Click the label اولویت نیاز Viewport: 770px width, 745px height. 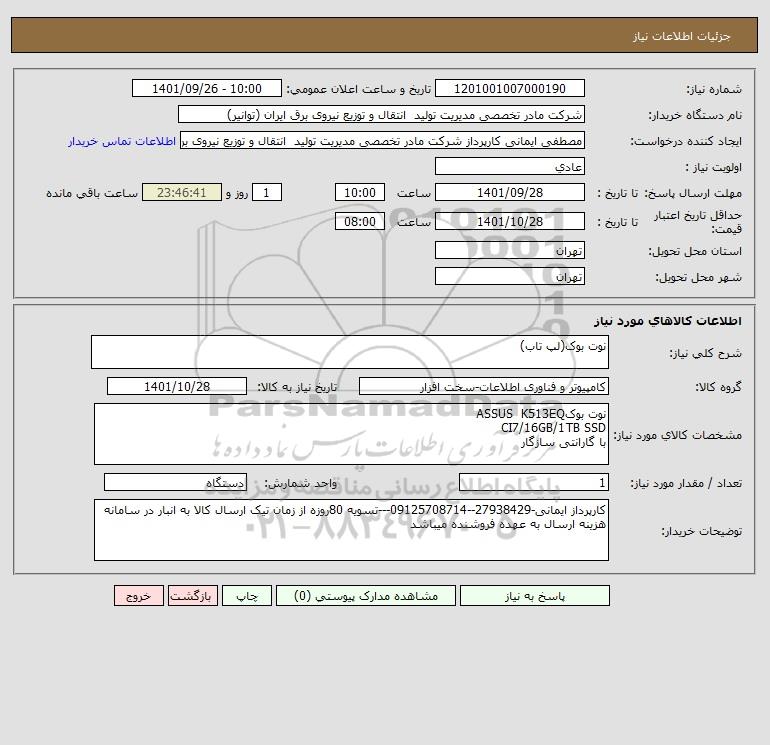click(714, 167)
